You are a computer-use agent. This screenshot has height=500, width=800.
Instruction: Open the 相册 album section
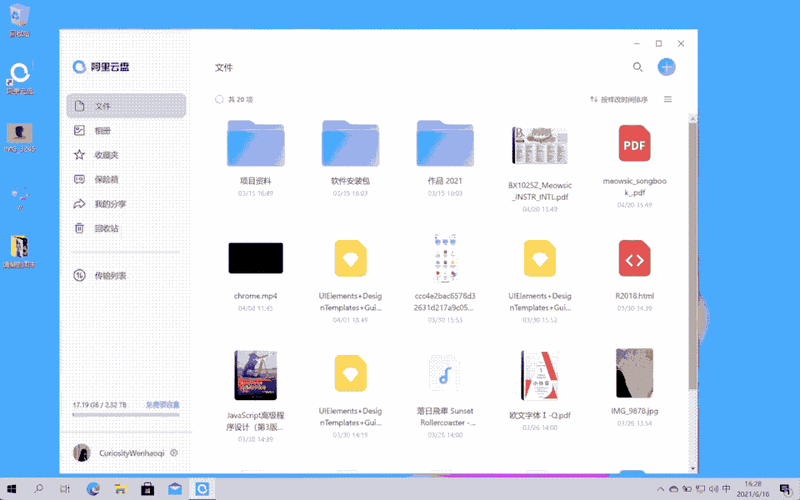coord(103,130)
